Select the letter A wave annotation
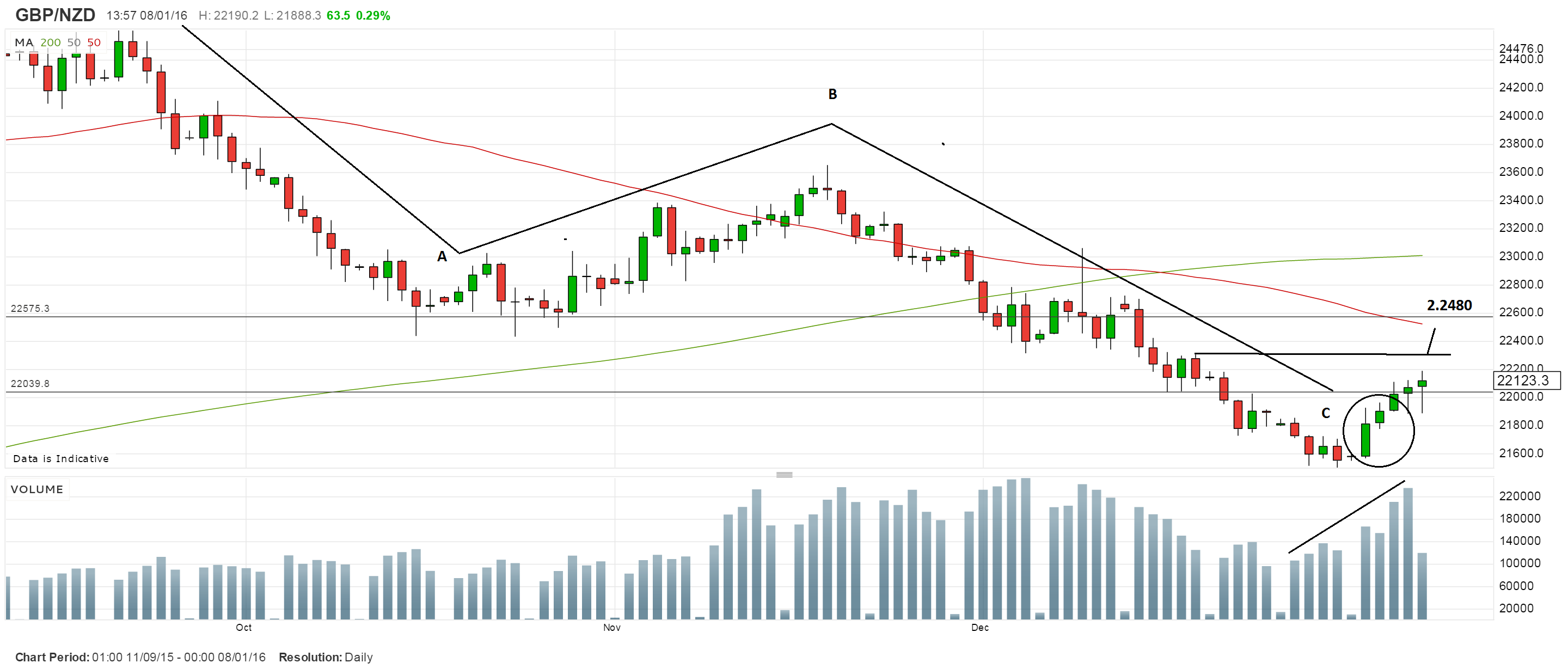Screen dimensions: 1568x669 [x=442, y=257]
